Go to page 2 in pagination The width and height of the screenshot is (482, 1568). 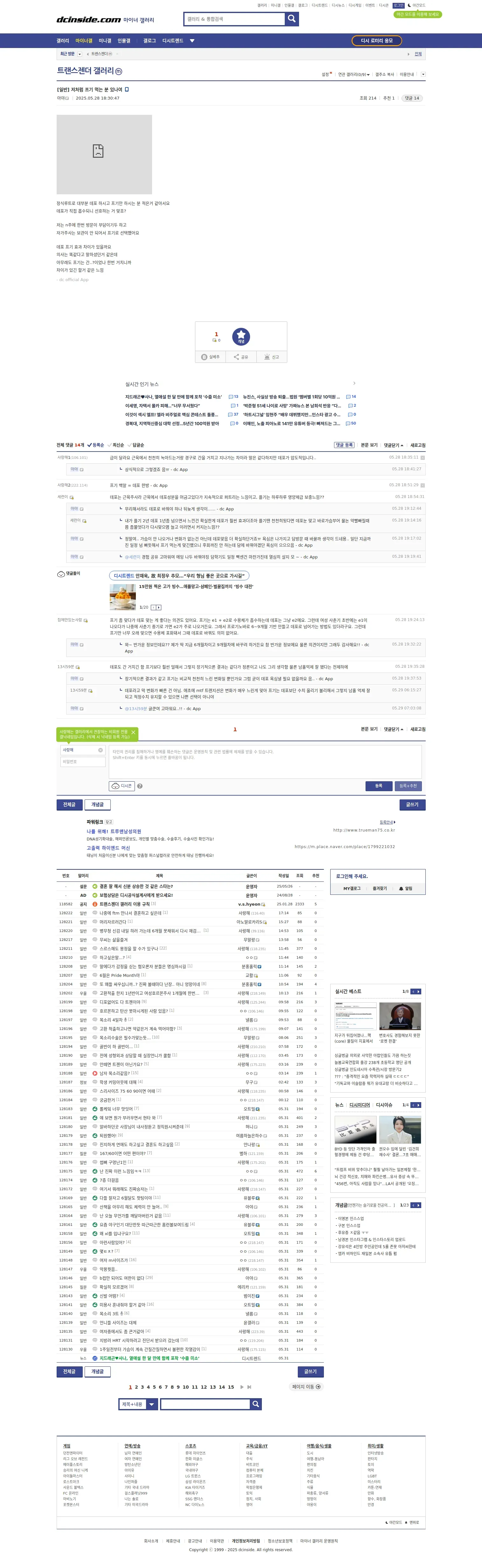click(136, 1387)
